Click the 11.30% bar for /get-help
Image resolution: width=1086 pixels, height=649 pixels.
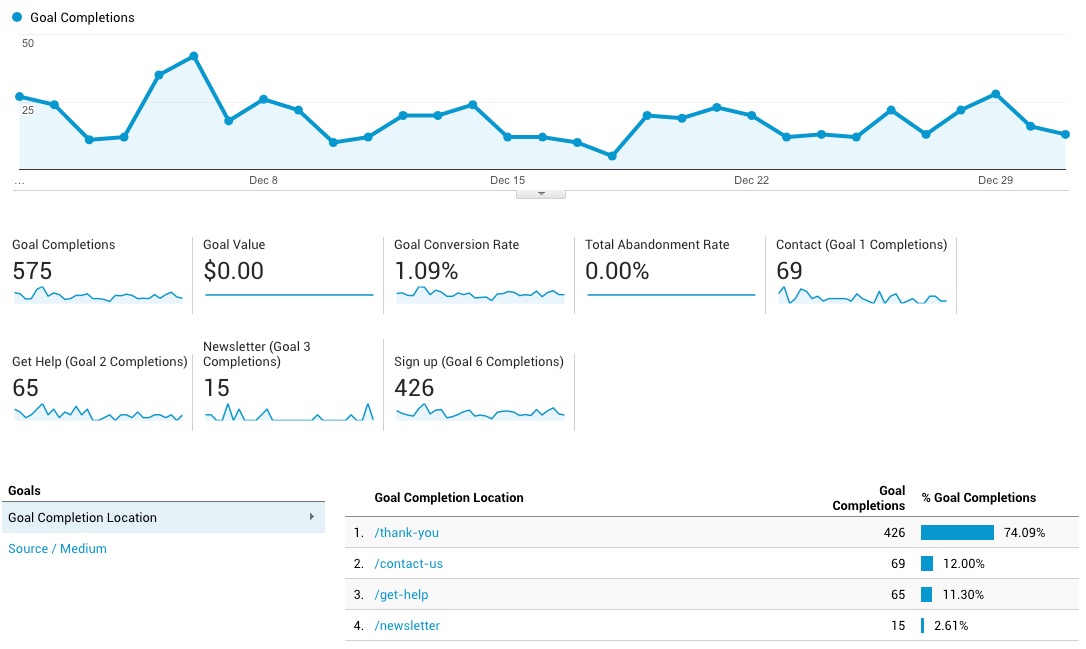click(x=927, y=594)
